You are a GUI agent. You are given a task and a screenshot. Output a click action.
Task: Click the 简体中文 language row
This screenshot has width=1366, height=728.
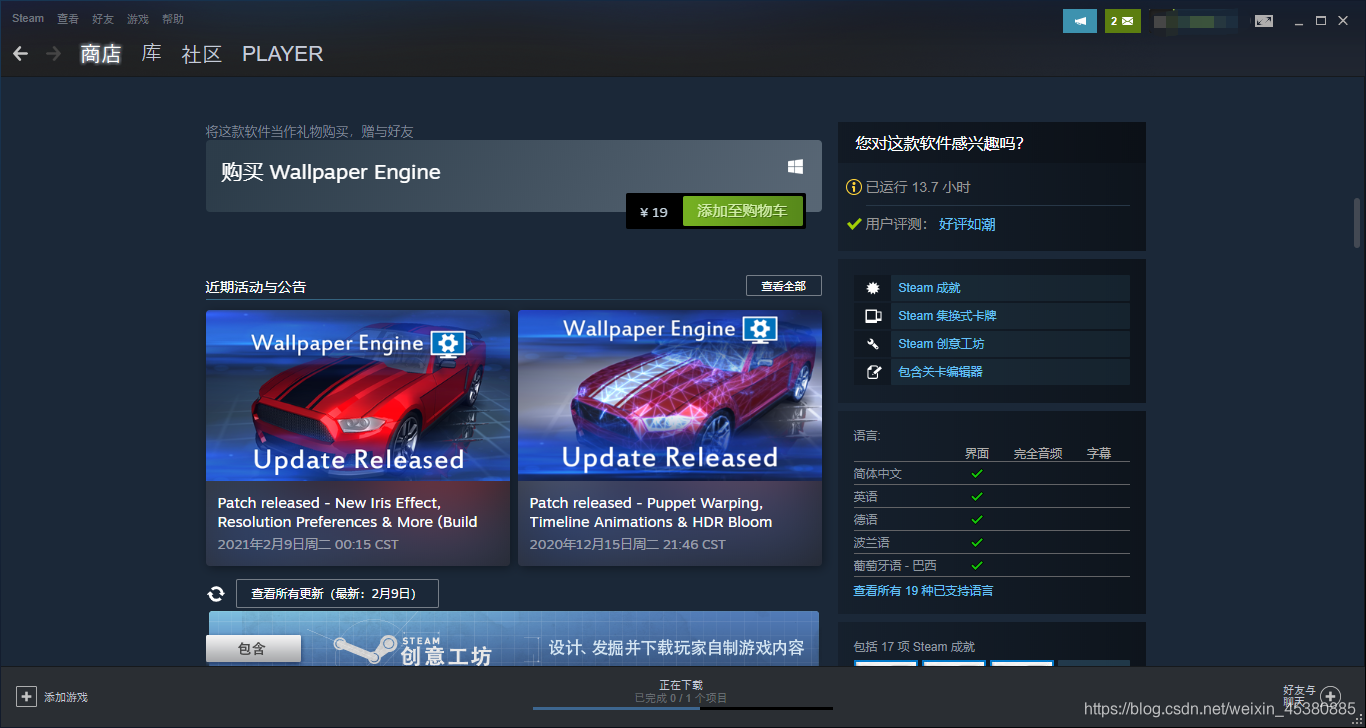pyautogui.click(x=991, y=473)
